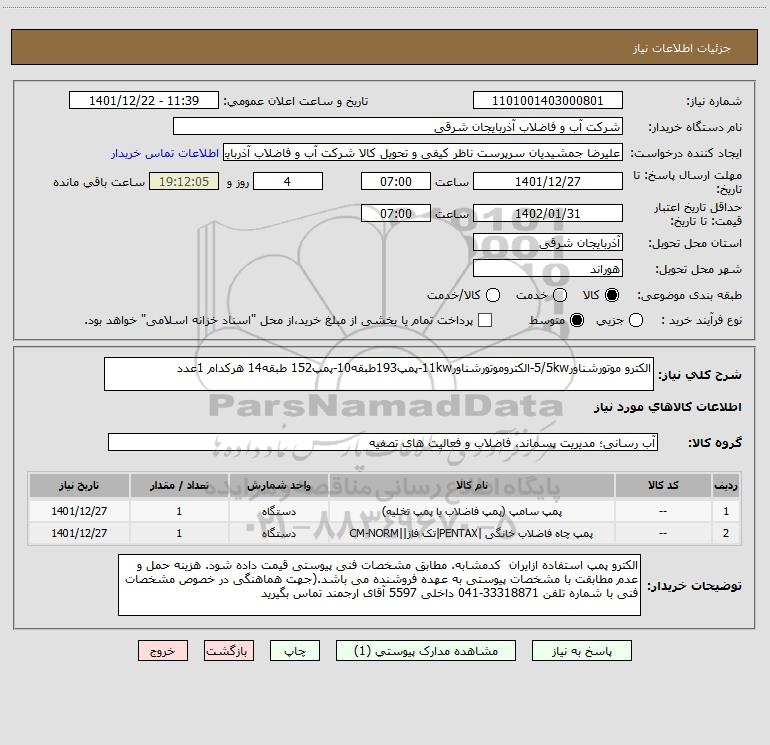Viewport: 770px width, 745px height.
Task: Click the پمپ سامپ product name cell
Action: tap(471, 511)
